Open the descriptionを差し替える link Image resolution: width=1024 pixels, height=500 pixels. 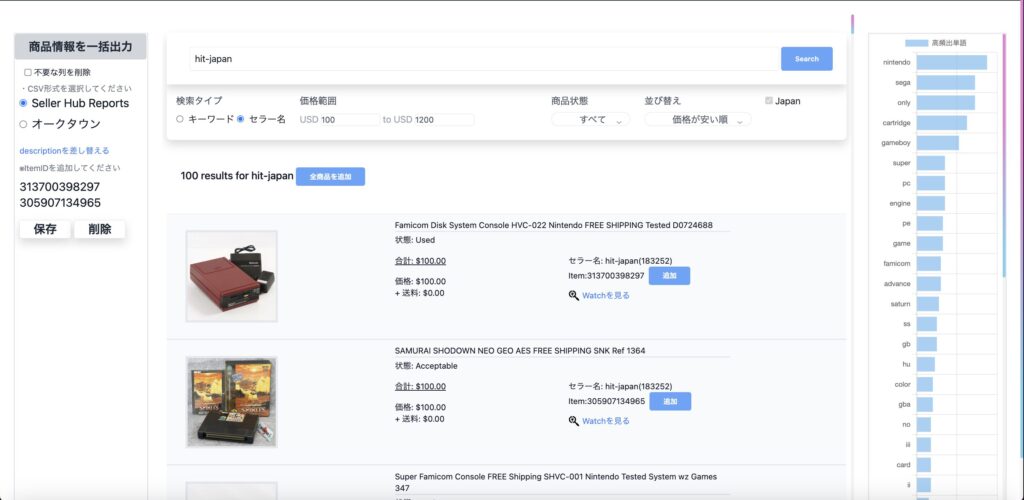[x=65, y=151]
